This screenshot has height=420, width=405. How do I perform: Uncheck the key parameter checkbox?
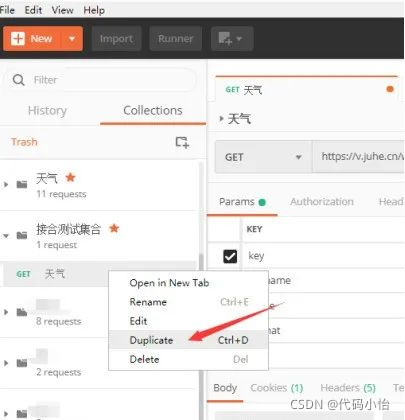point(230,256)
